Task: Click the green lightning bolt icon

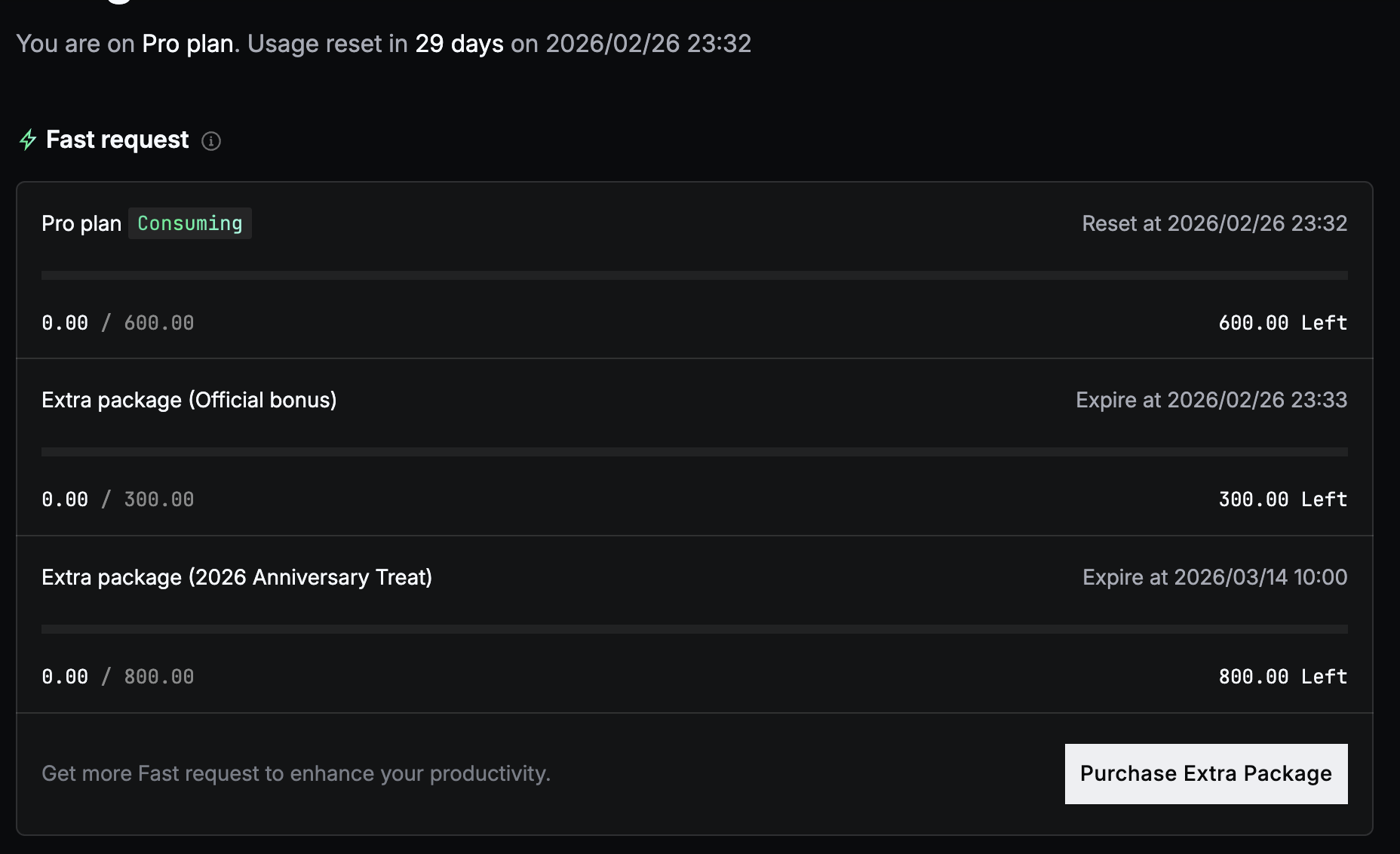Action: [28, 140]
